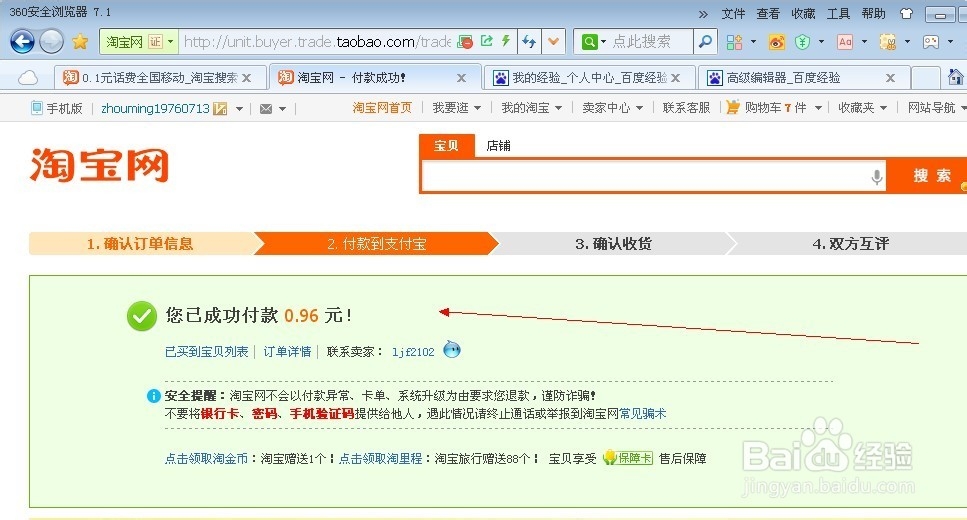
Task: Click the Wangwang chat icon next to ljf2102
Action: [x=452, y=350]
